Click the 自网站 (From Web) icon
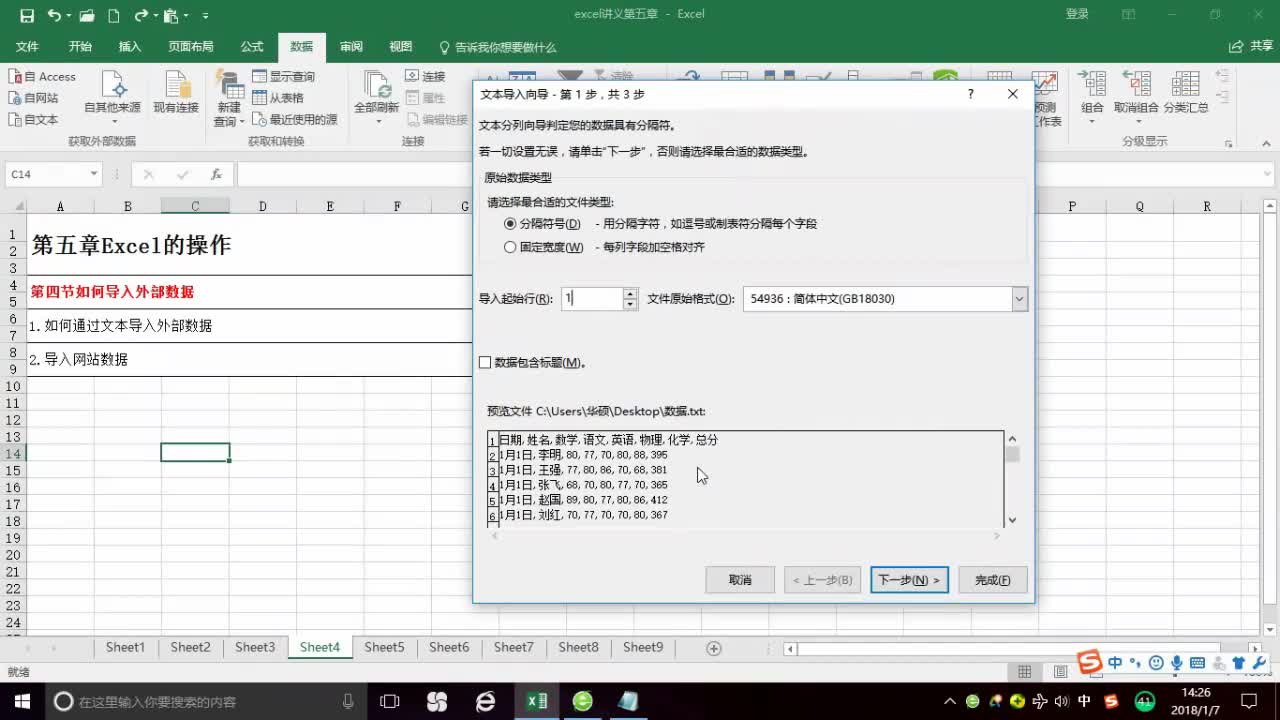The width and height of the screenshot is (1280, 720). pyautogui.click(x=38, y=98)
